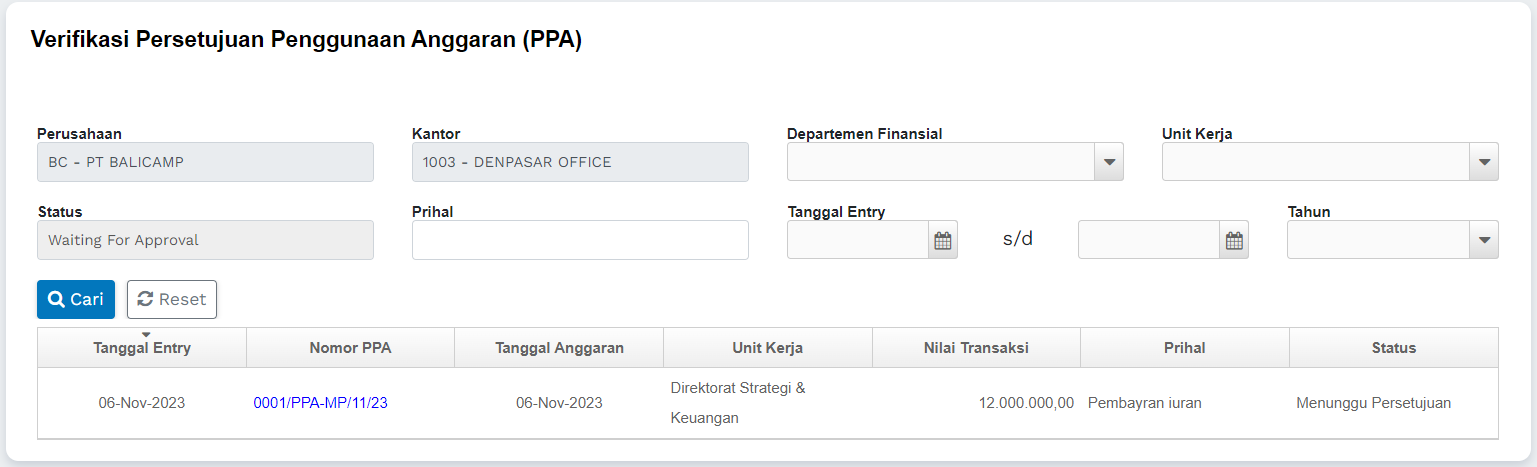Open the end date calendar picker
Viewport: 1537px width, 467px height.
coord(1234,240)
